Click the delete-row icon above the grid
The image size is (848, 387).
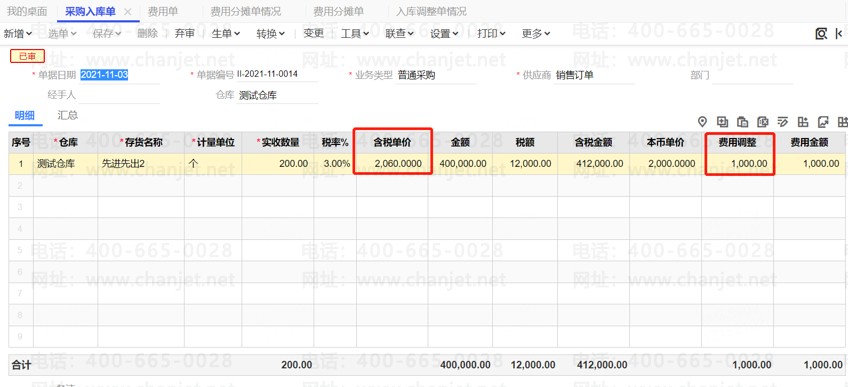pos(763,122)
